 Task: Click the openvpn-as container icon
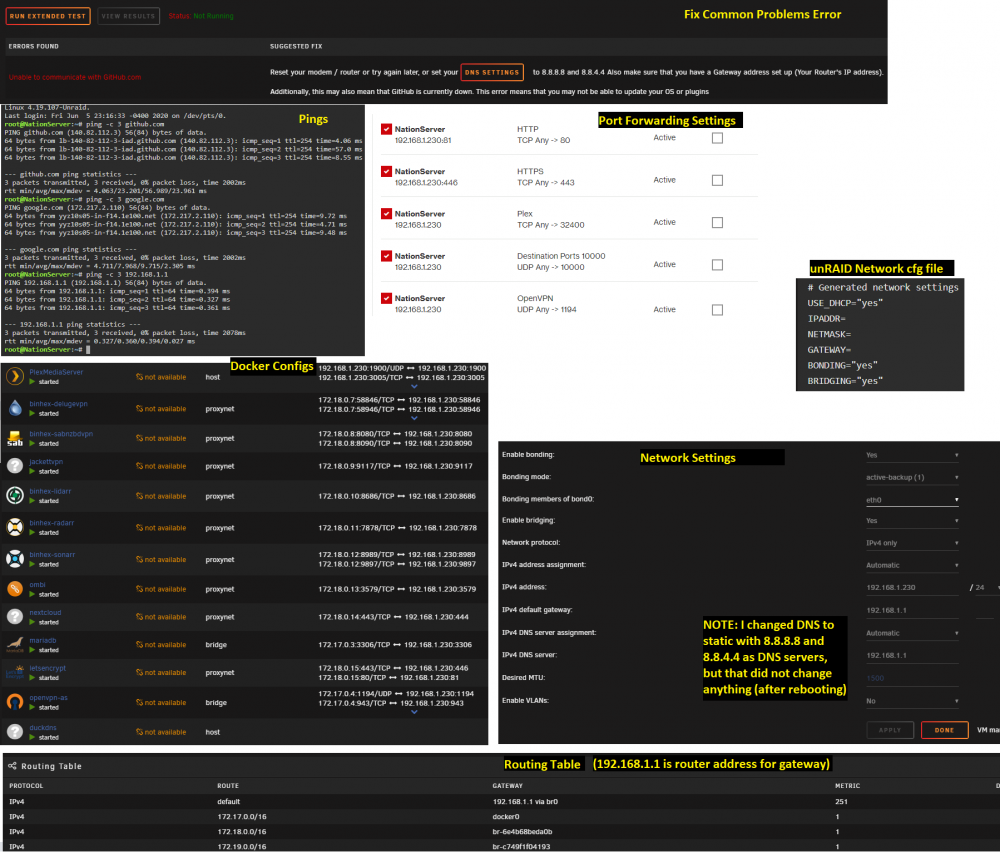(x=15, y=702)
